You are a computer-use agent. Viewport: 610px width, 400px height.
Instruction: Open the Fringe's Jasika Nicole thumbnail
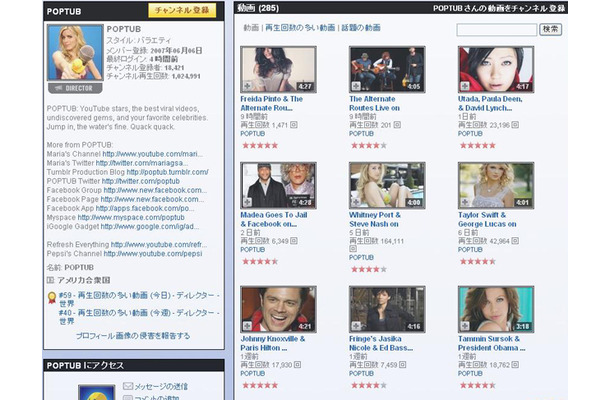pos(387,309)
